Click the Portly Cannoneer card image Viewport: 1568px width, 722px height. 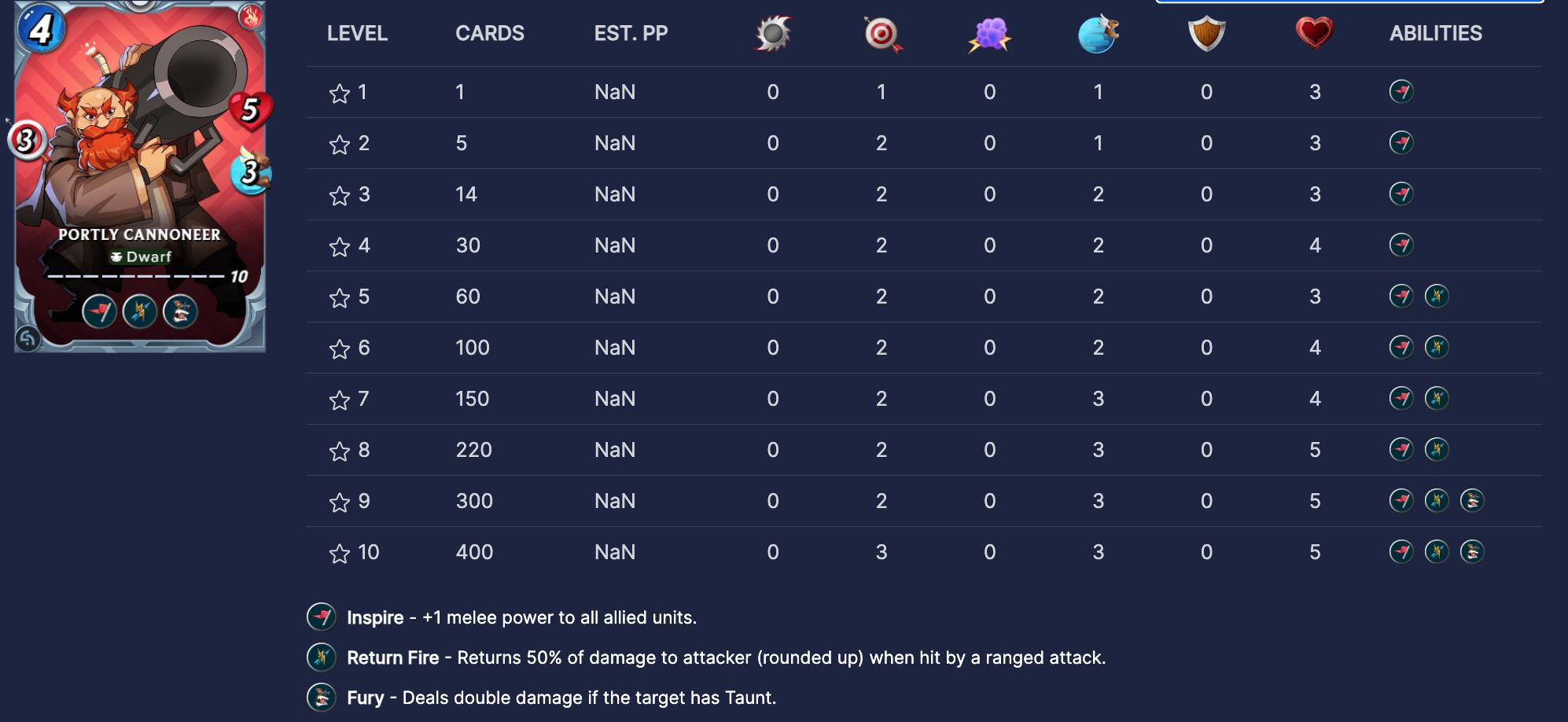pos(140,177)
